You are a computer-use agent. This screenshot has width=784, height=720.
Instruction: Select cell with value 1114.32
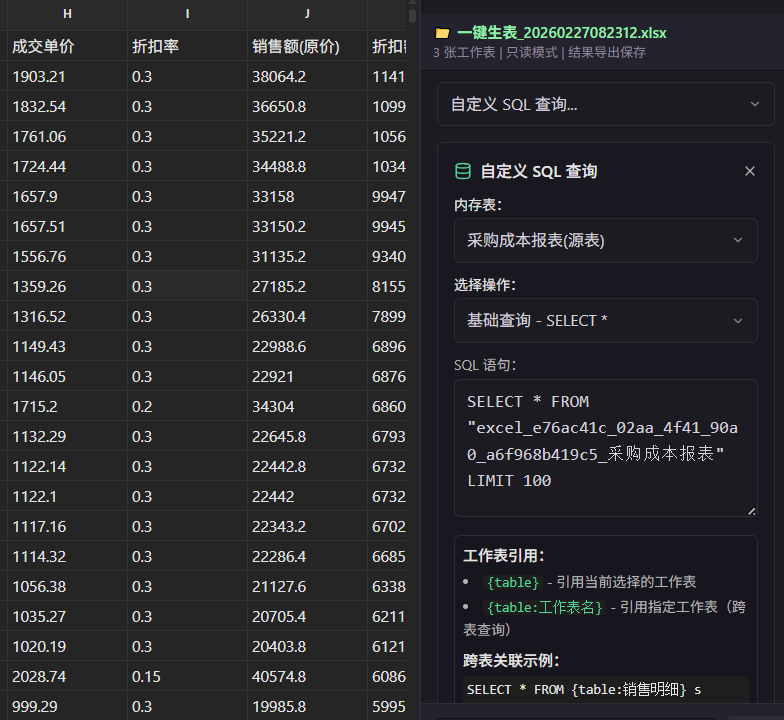point(68,556)
